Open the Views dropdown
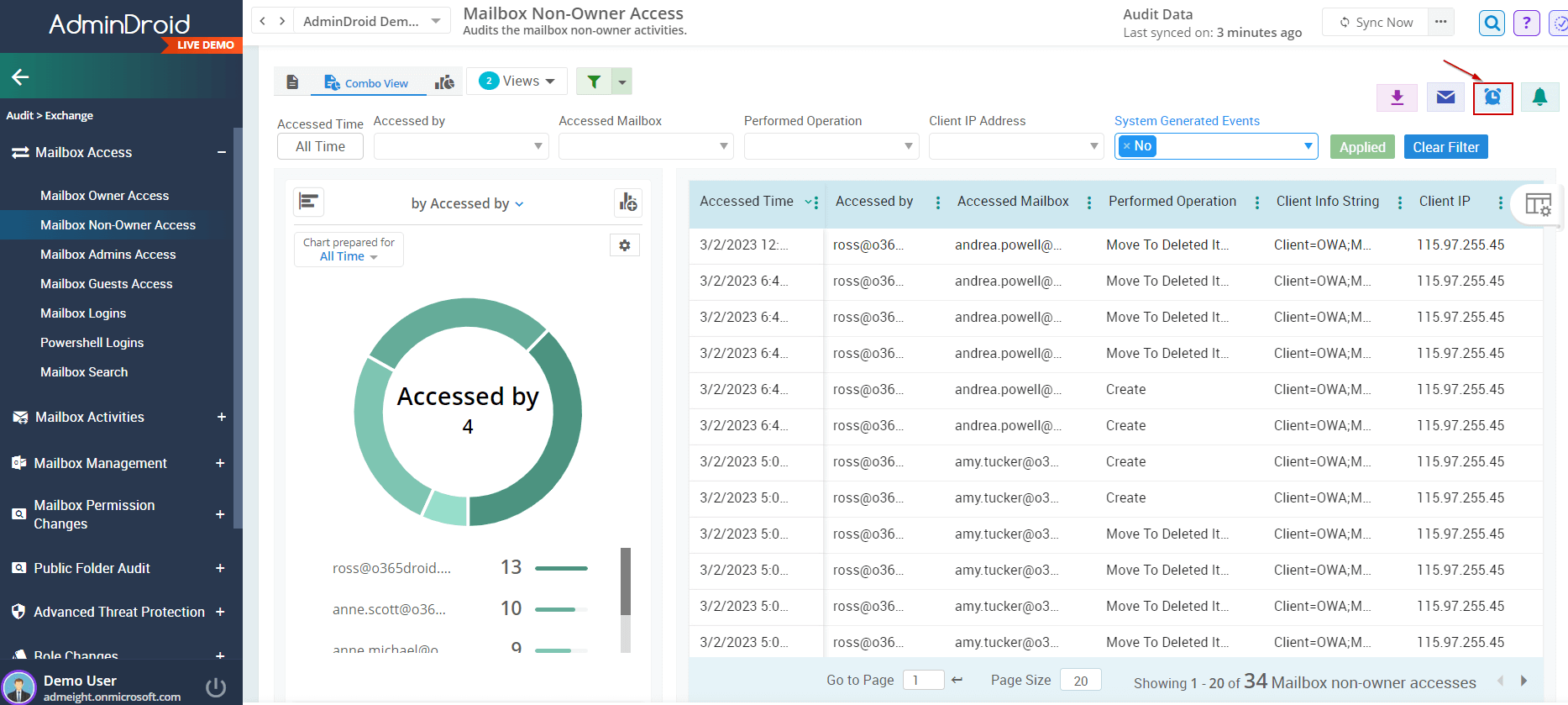1568x705 pixels. 517,82
